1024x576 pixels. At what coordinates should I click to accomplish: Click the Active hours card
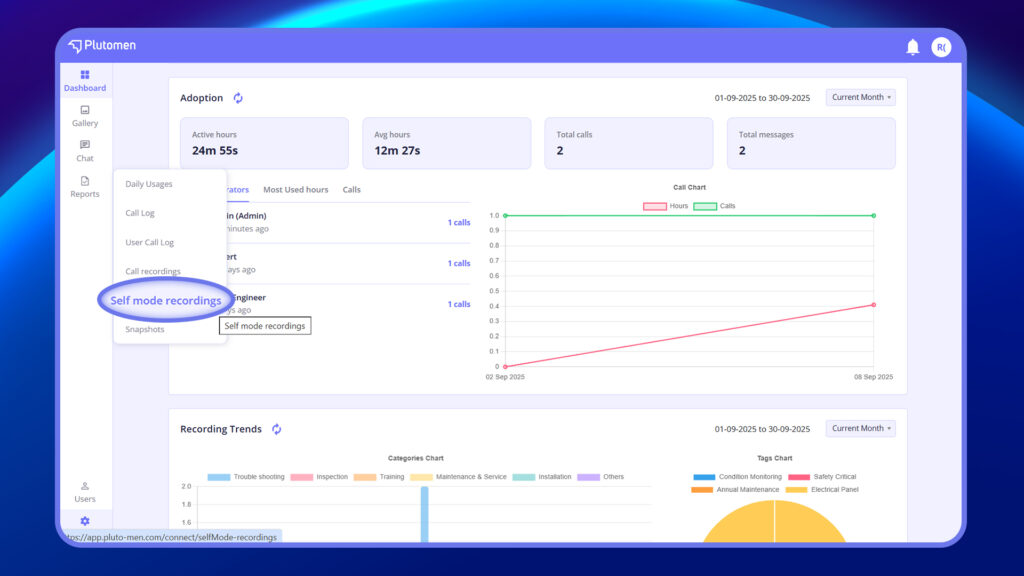click(264, 143)
